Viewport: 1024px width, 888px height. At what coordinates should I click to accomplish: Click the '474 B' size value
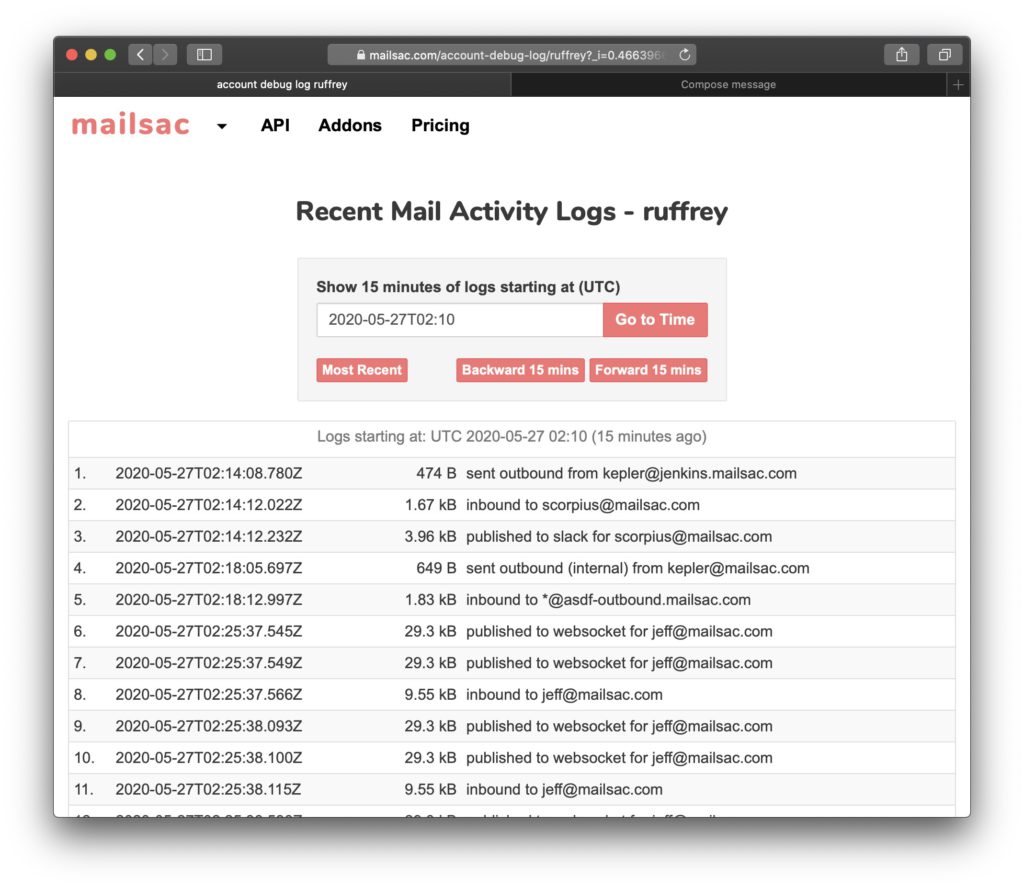click(x=436, y=473)
